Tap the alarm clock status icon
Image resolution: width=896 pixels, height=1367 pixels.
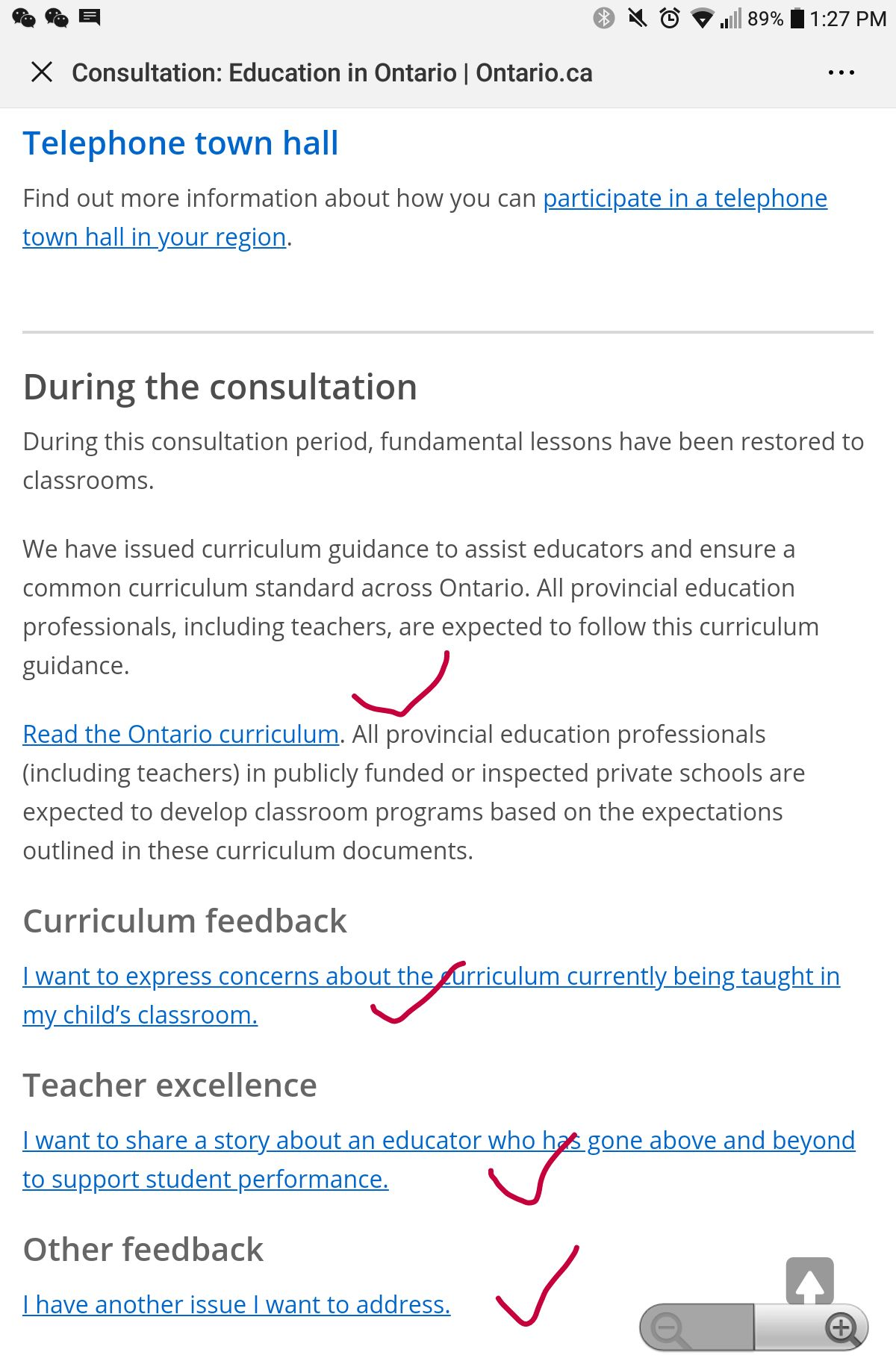point(670,18)
